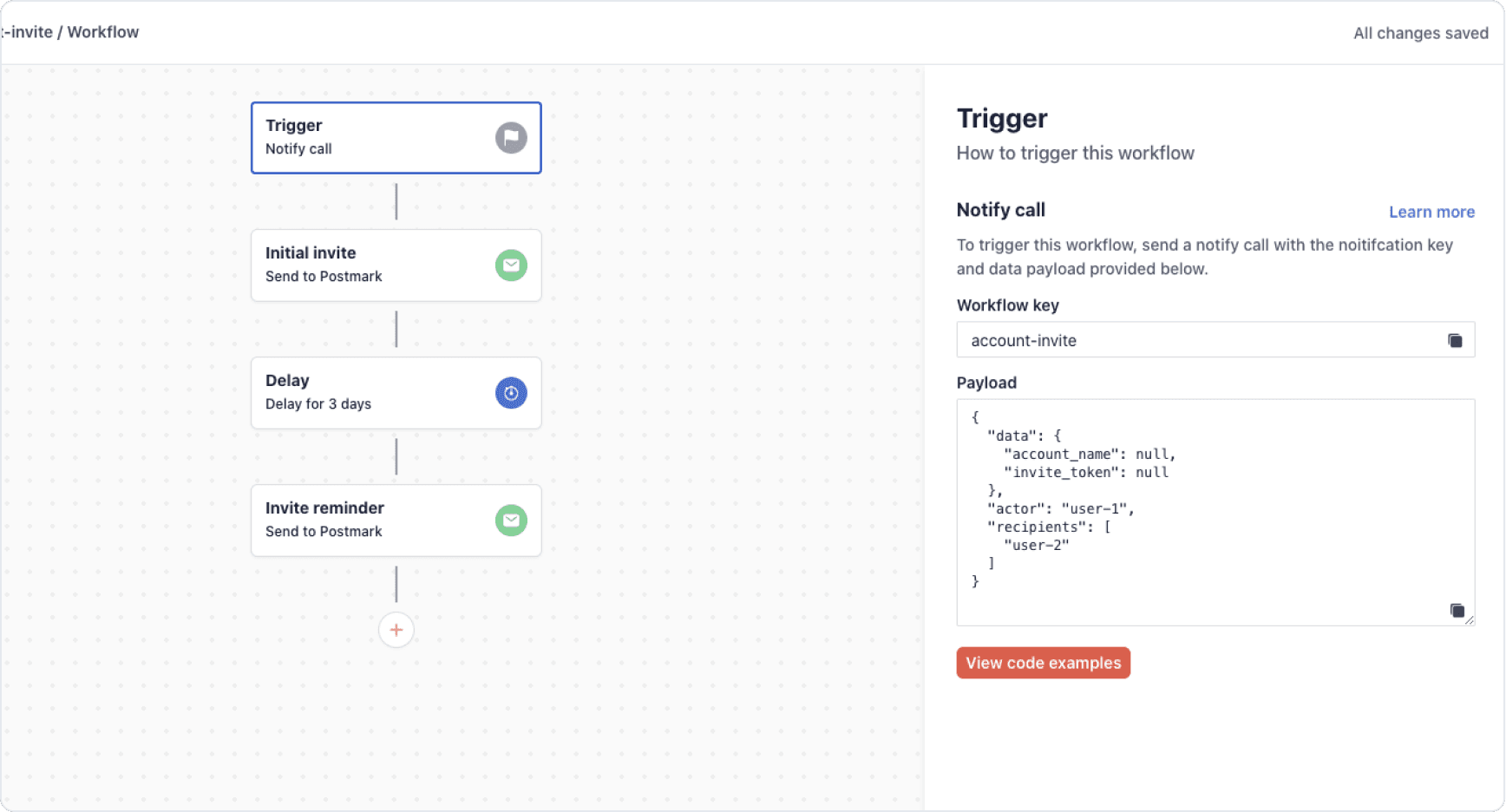1506x812 pixels.
Task: Open the Initial invite step title
Action: click(x=311, y=253)
